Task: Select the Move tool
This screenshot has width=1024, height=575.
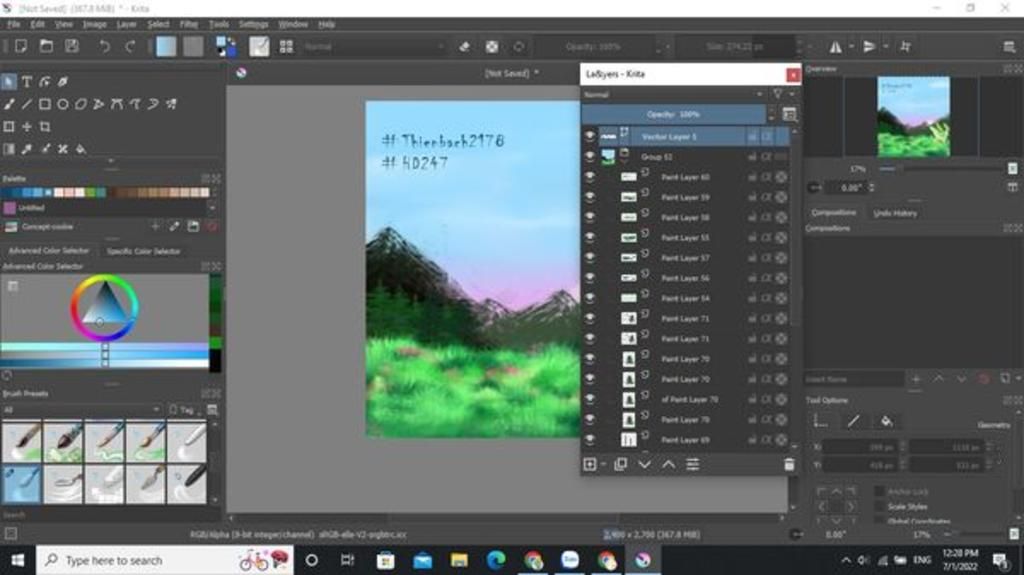Action: [x=27, y=126]
